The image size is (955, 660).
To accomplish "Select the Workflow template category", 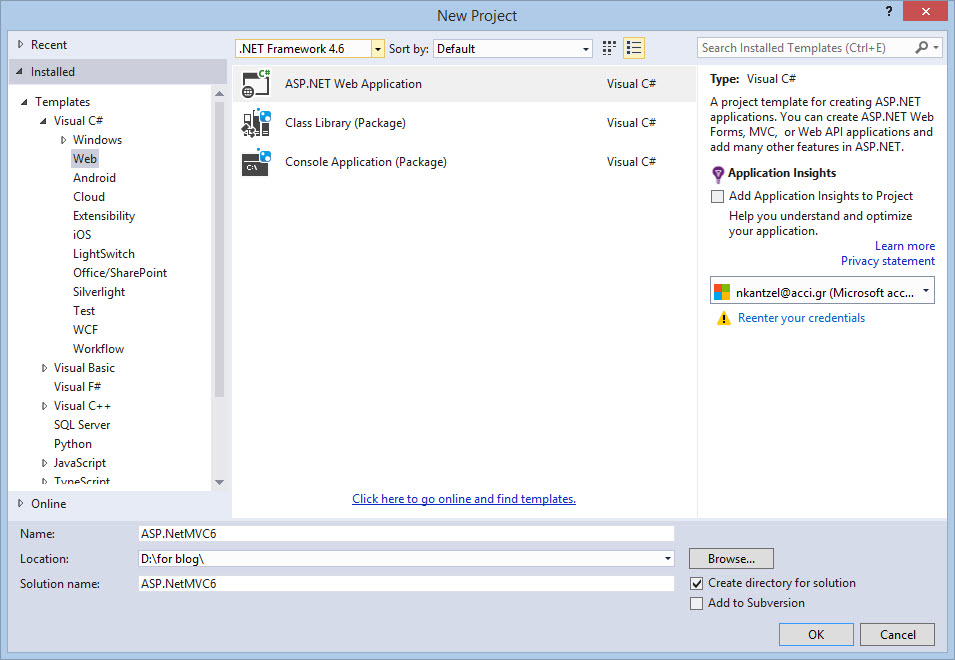I will (99, 349).
